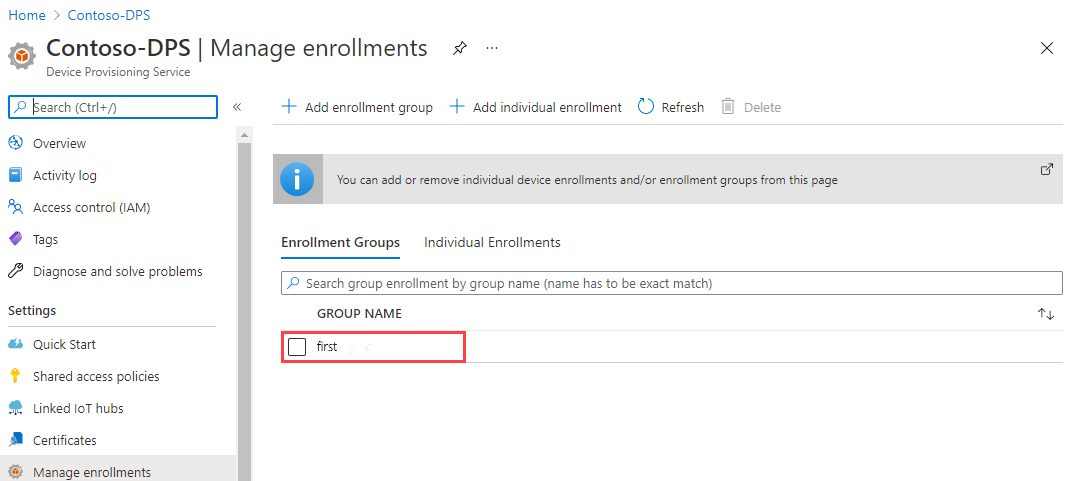Viewport: 1074px width, 481px height.
Task: Open Linked IoT hubs icon
Action: tap(15, 408)
